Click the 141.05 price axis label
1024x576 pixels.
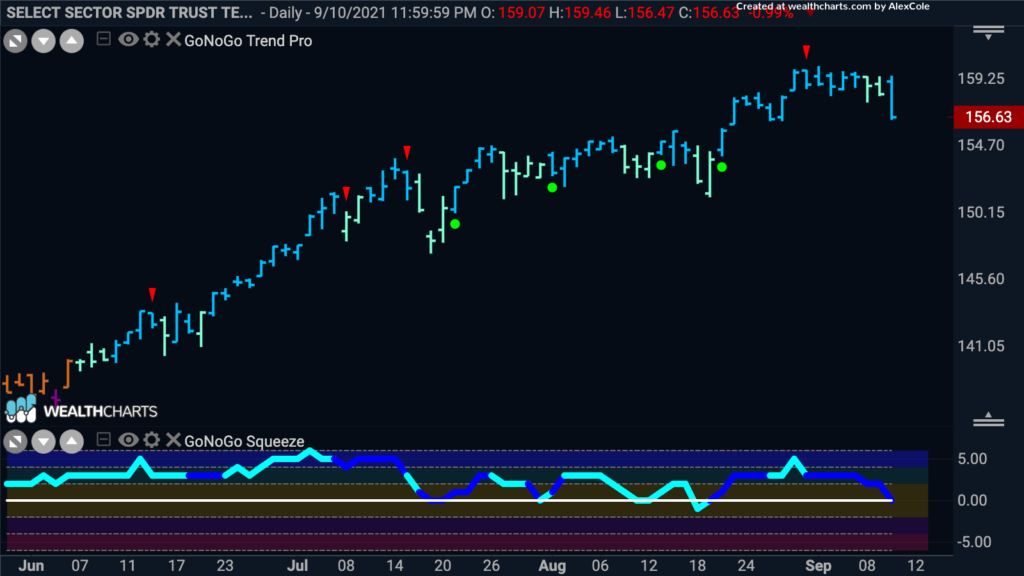(981, 345)
